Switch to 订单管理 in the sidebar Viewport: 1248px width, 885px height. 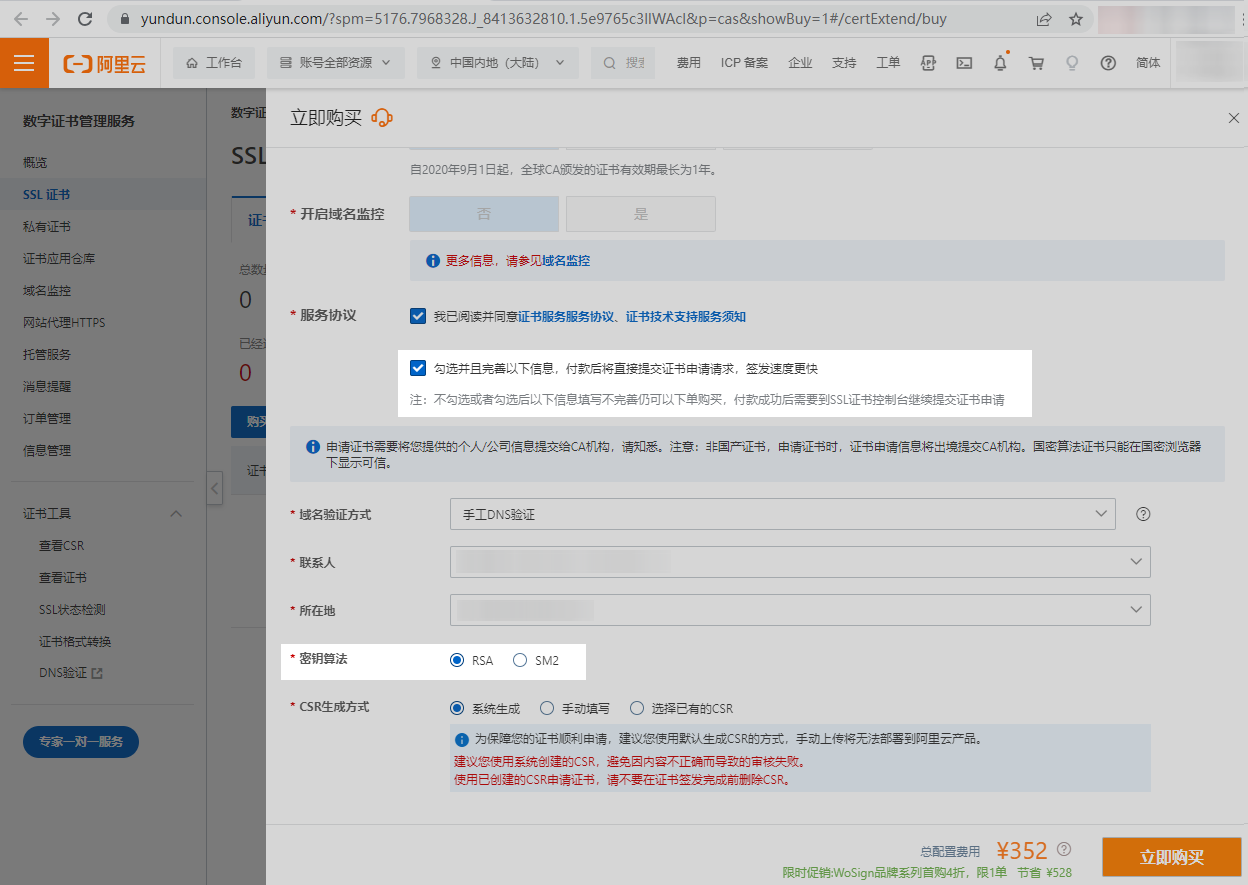tap(47, 418)
